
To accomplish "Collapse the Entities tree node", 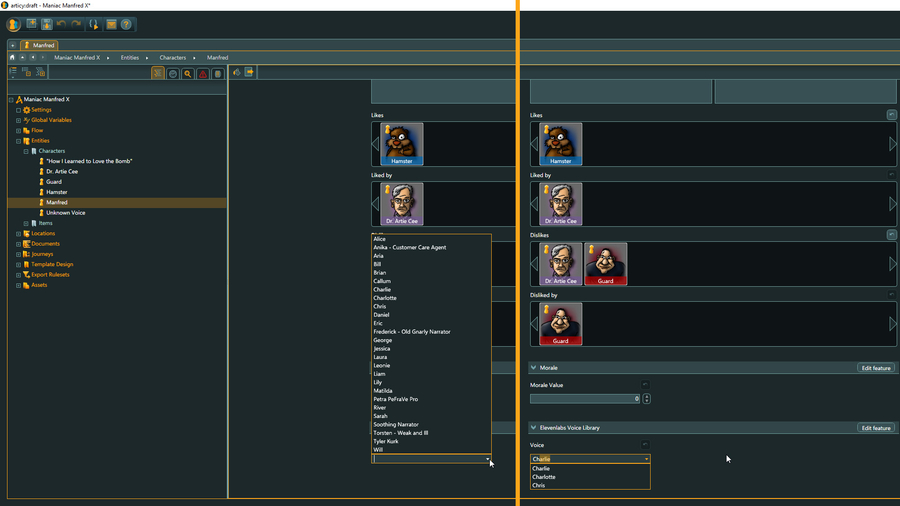I will tap(18, 141).
